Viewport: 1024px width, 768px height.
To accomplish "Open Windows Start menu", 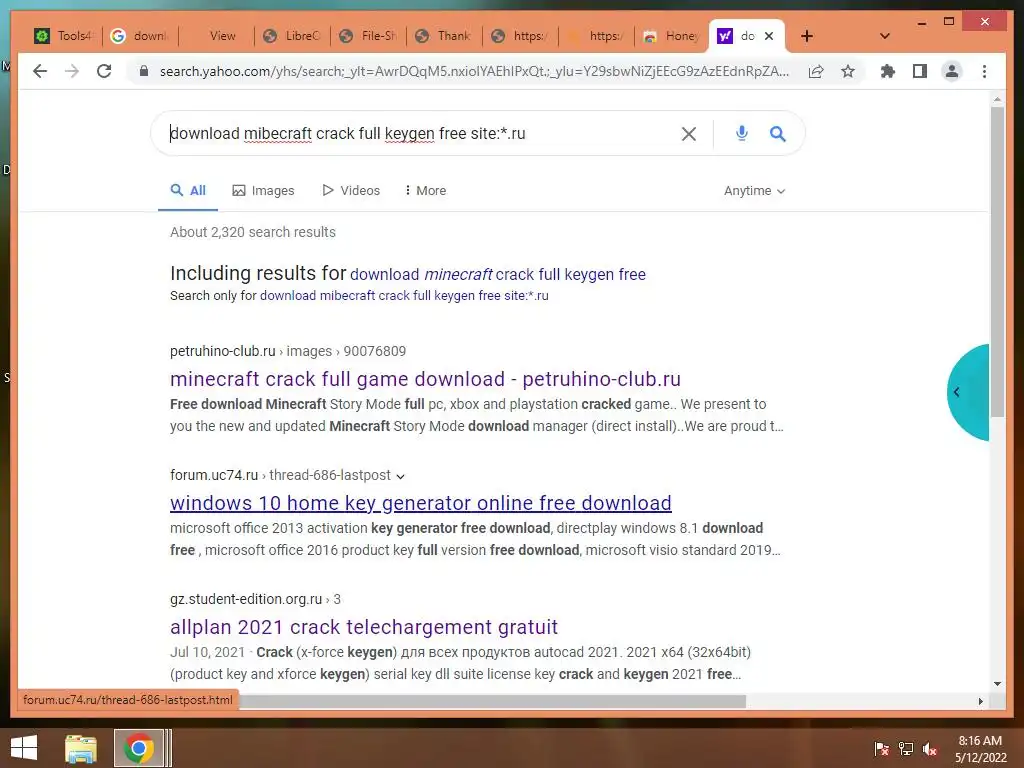I will pos(24,748).
